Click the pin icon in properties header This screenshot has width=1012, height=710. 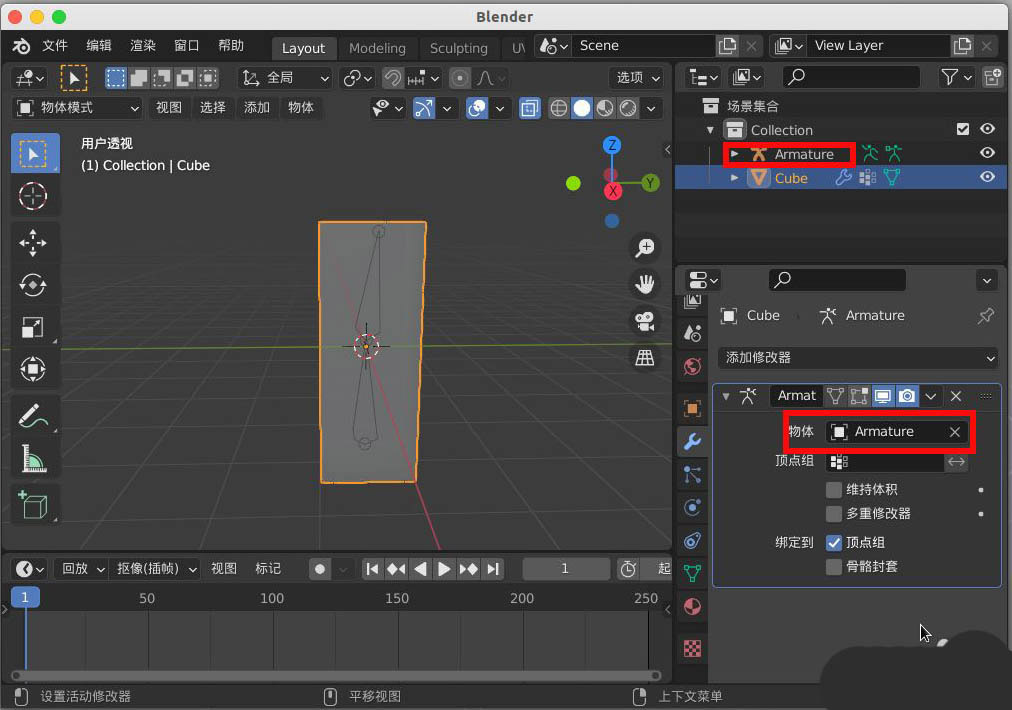click(986, 316)
